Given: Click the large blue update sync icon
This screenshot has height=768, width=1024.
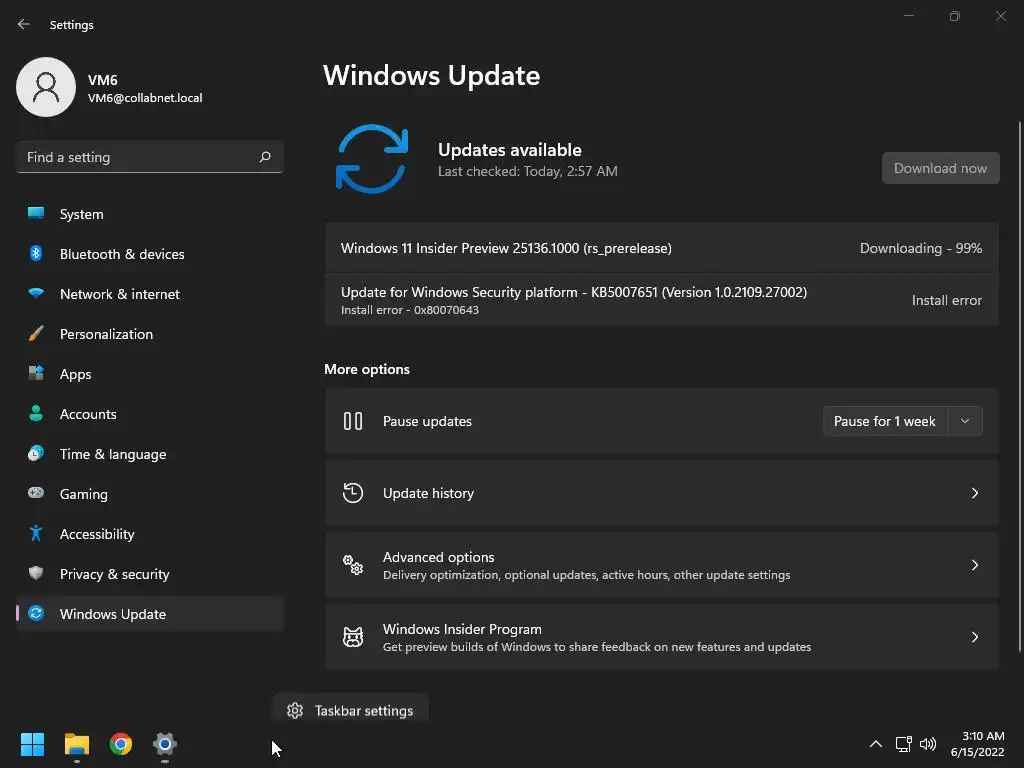Looking at the screenshot, I should coord(372,159).
